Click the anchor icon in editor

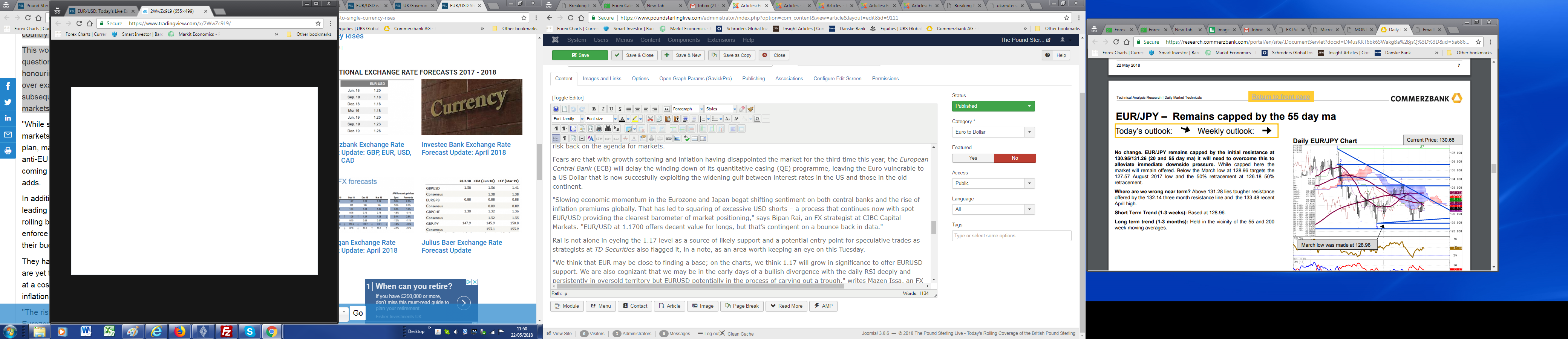pyautogui.click(x=651, y=138)
